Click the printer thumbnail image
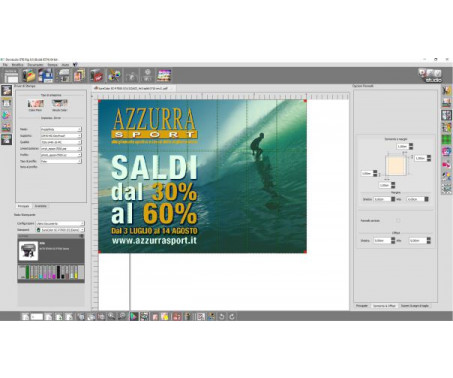The width and height of the screenshot is (453, 378). [28, 250]
